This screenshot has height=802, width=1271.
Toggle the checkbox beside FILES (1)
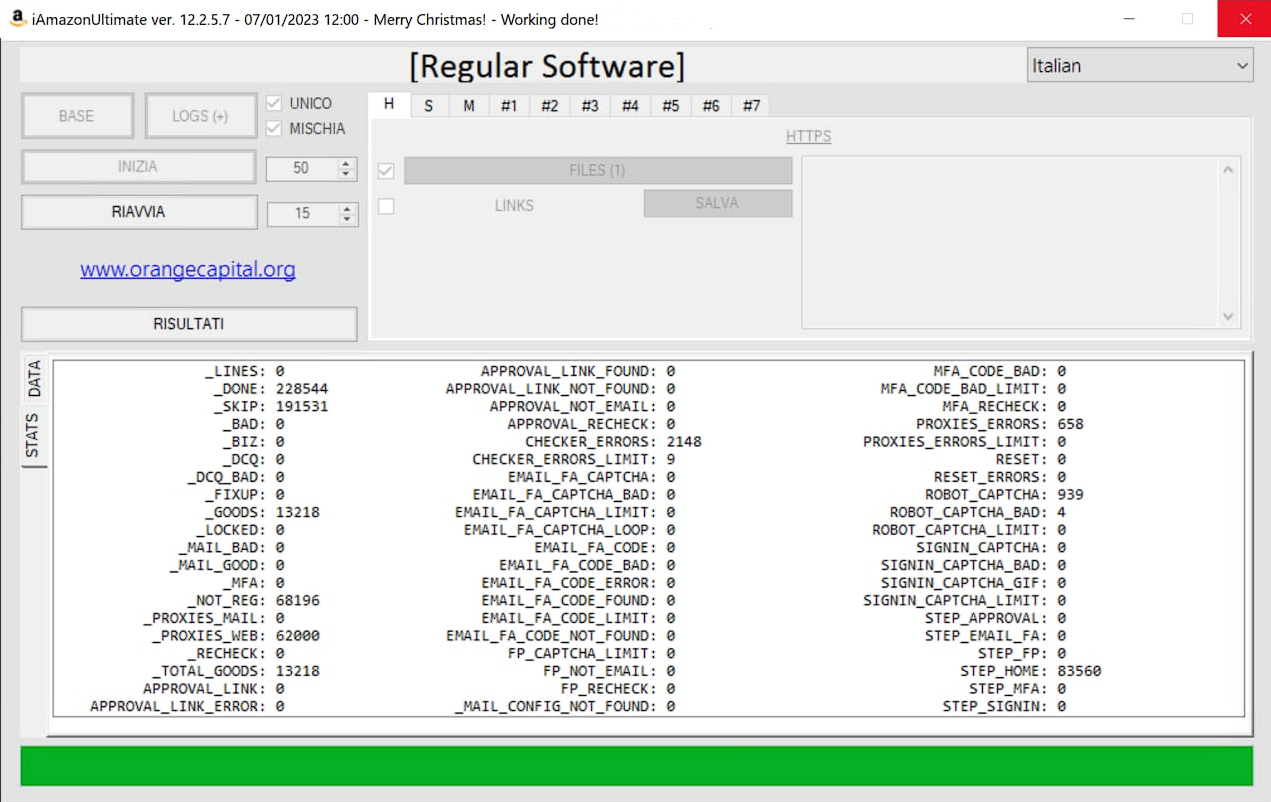point(386,171)
